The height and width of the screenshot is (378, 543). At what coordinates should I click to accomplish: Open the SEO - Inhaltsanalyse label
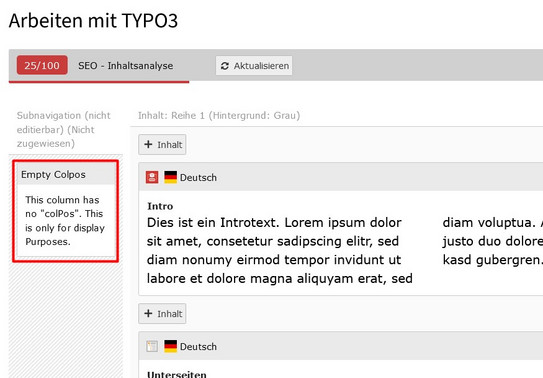click(x=125, y=66)
